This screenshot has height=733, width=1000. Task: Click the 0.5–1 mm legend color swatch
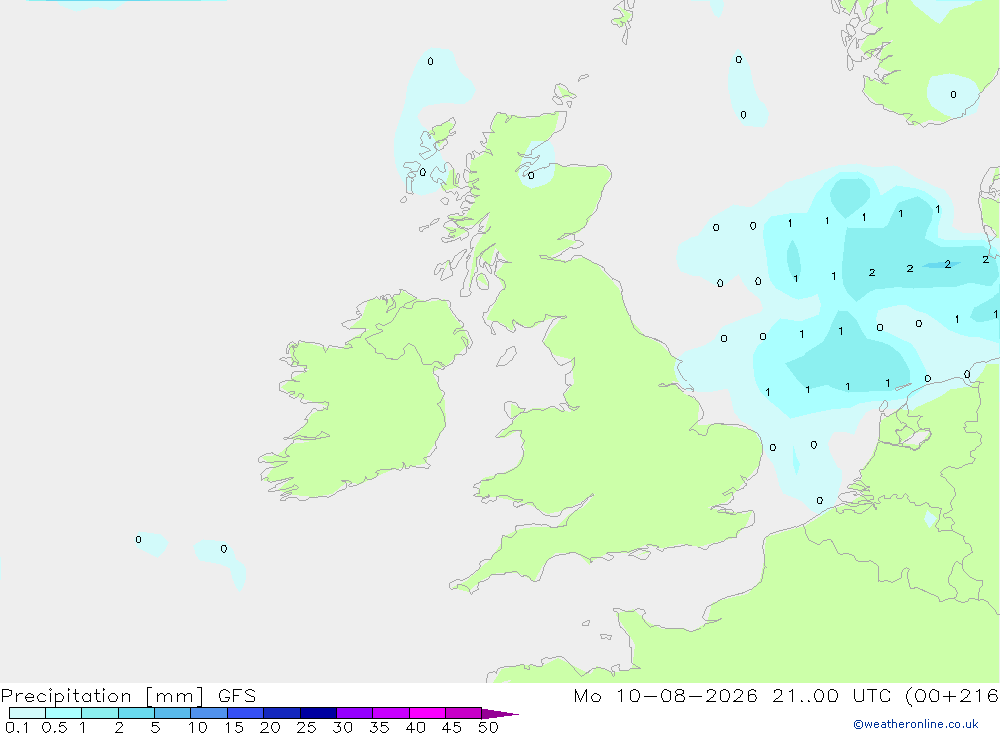pyautogui.click(x=64, y=713)
